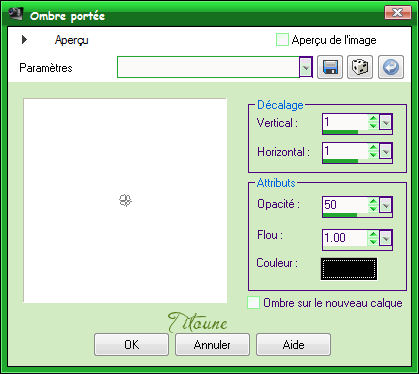Image resolution: width=419 pixels, height=374 pixels.
Task: Click the Horizontal offset number field
Action: point(346,151)
